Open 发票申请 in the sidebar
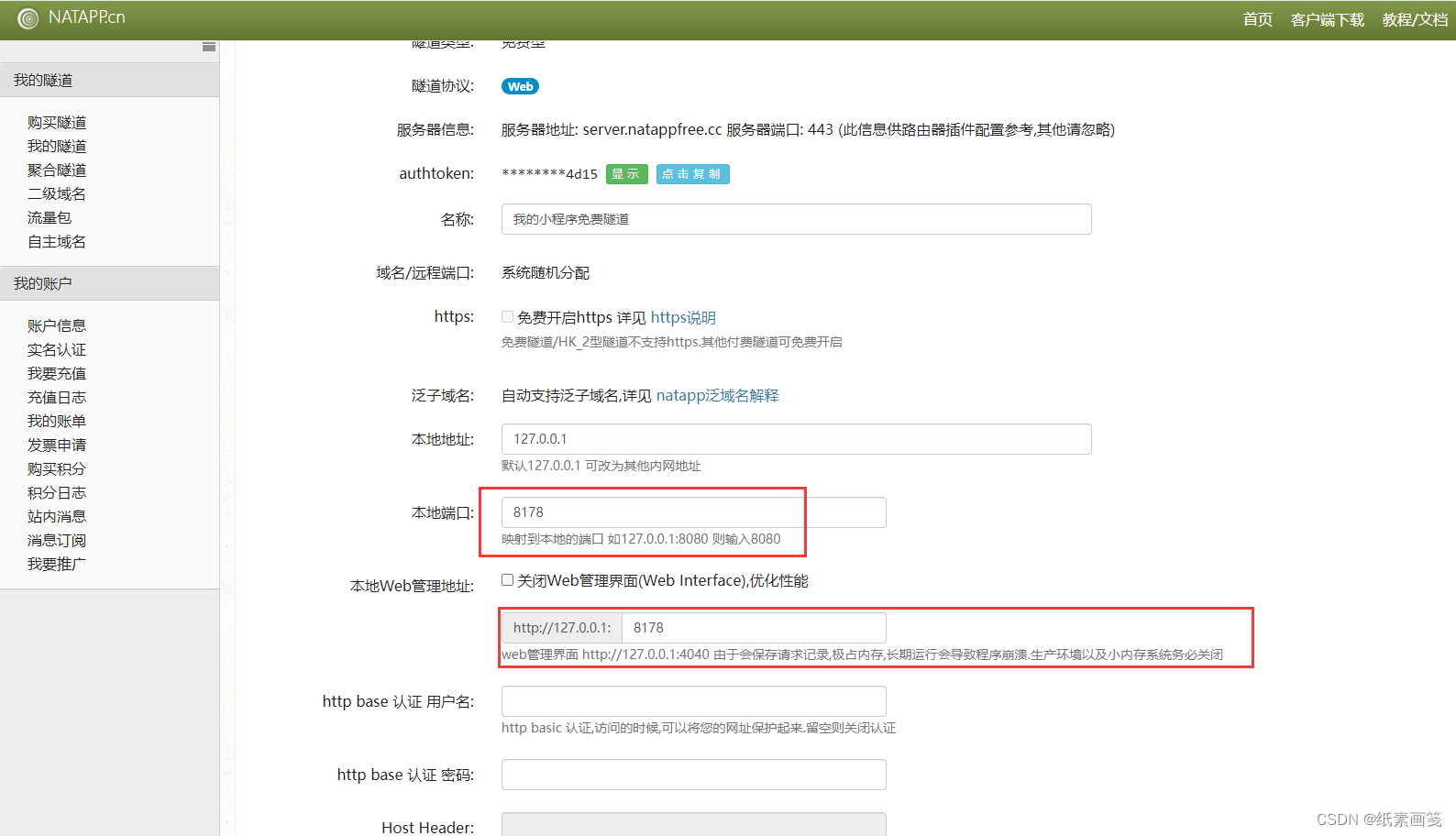 tap(57, 445)
